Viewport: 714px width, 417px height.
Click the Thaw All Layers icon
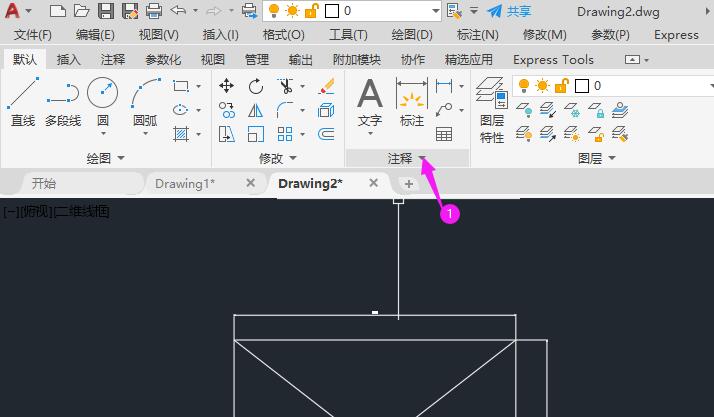(572, 134)
